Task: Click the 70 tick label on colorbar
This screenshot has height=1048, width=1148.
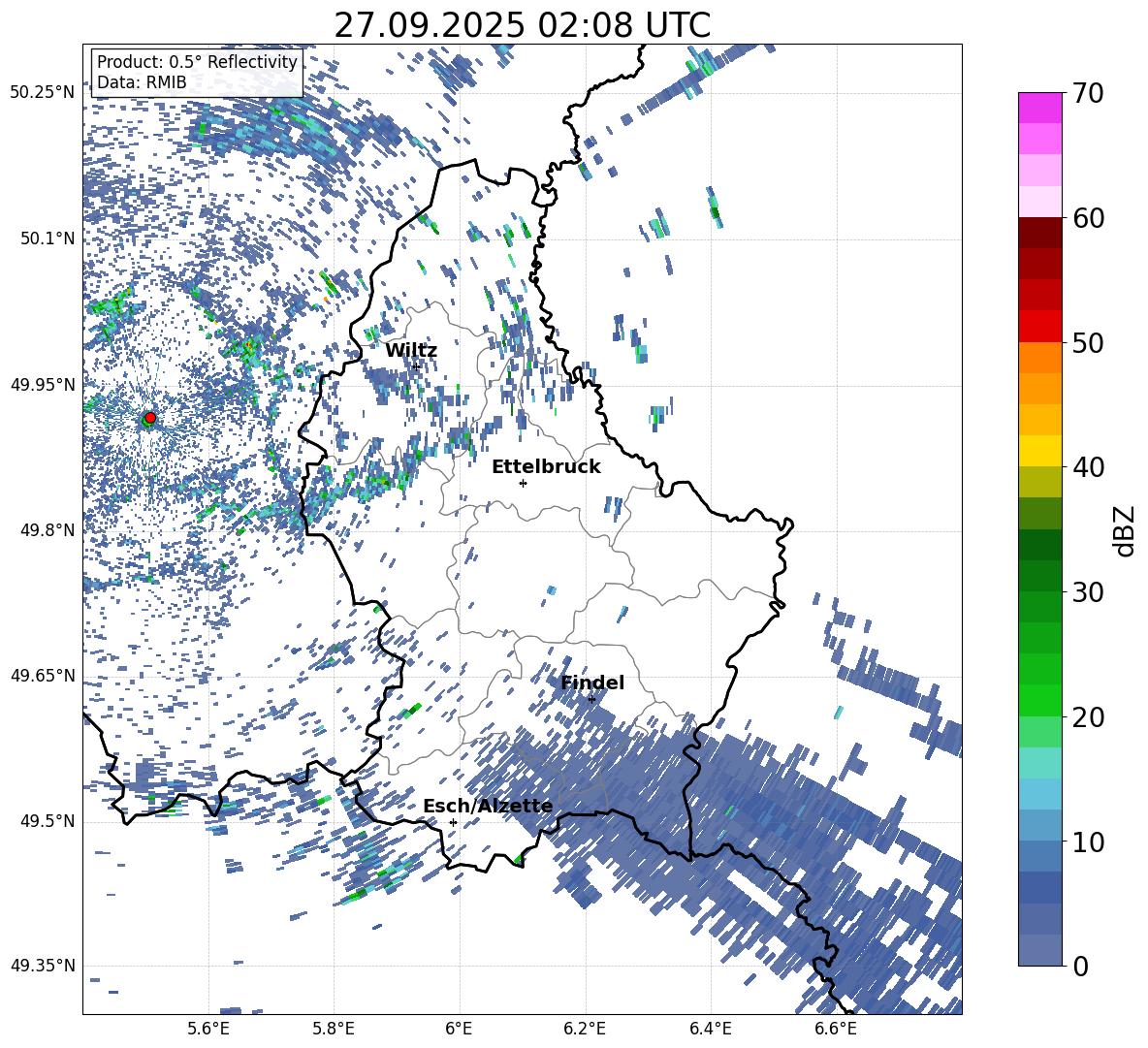Action: pyautogui.click(x=1089, y=94)
